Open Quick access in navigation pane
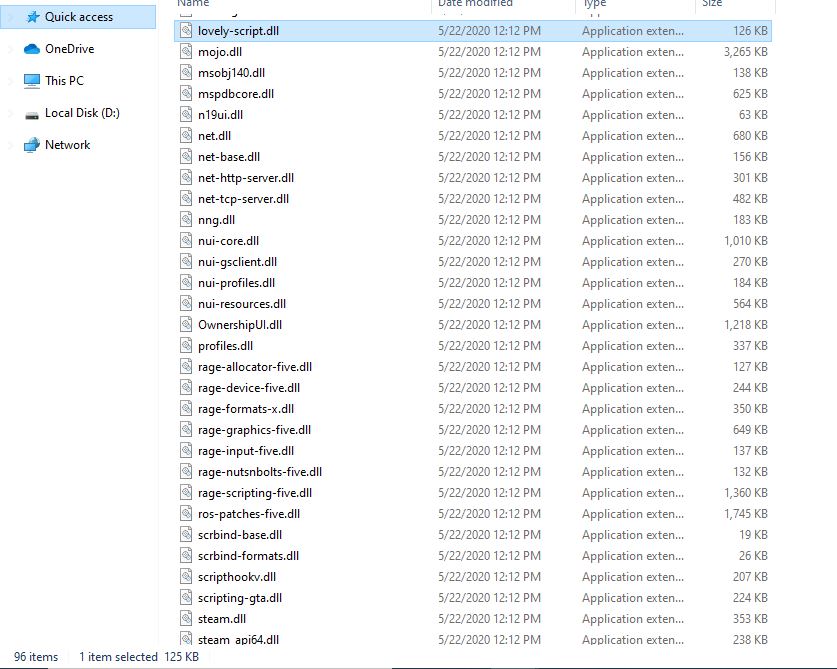The image size is (837, 669). point(78,17)
